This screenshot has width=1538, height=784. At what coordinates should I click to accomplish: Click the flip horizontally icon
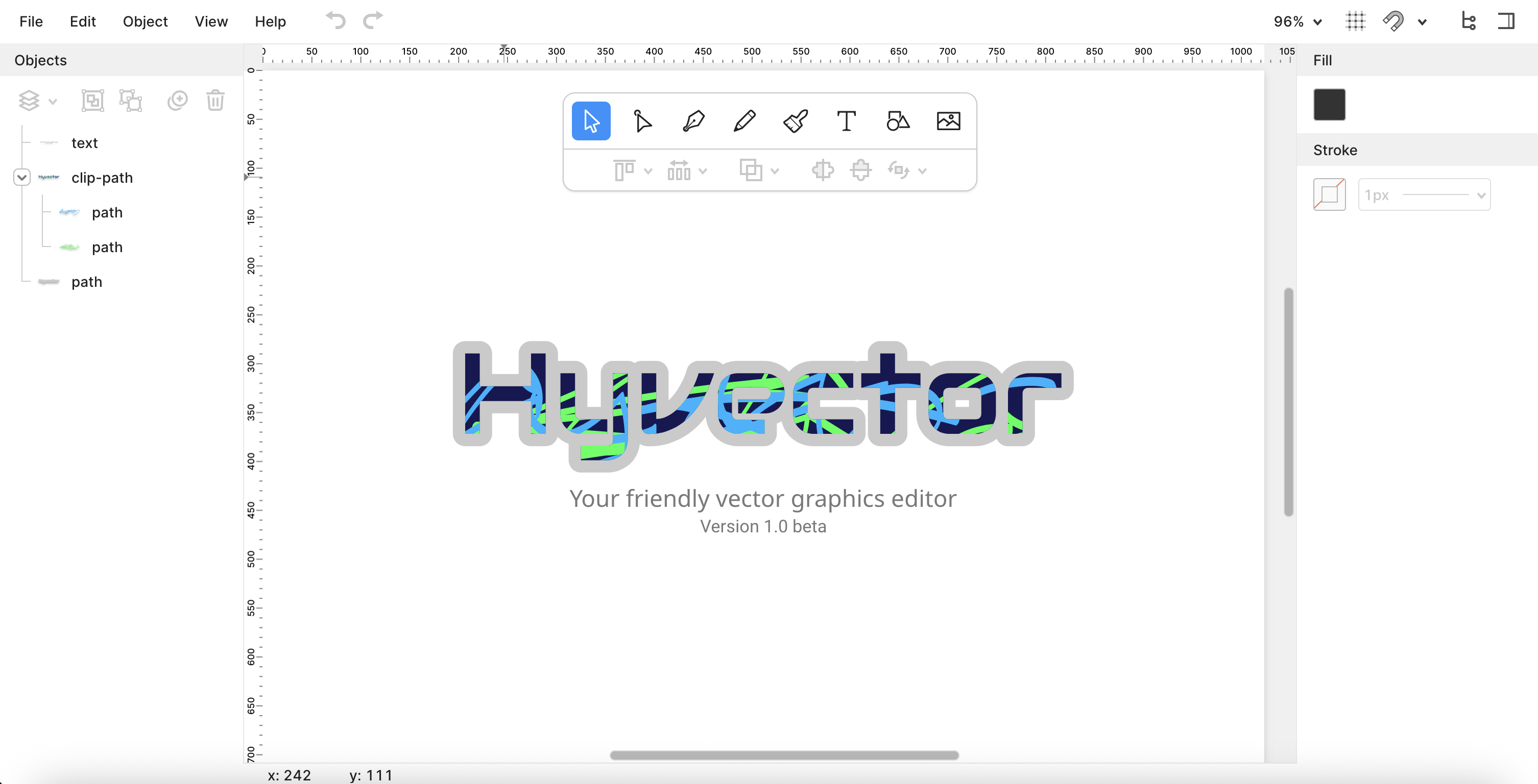pos(823,170)
